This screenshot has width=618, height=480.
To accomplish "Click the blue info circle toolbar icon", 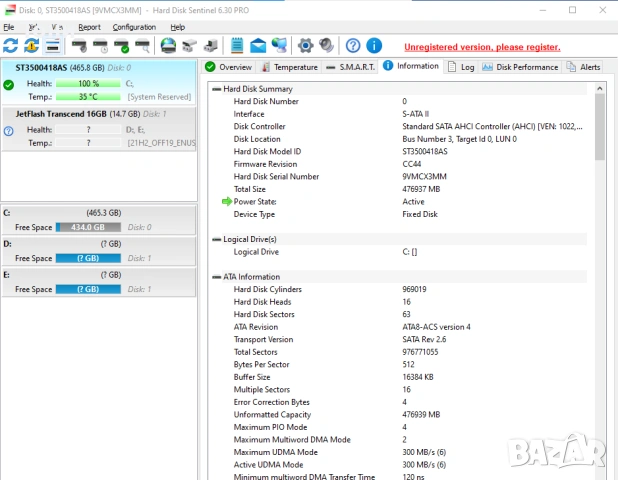I will (373, 46).
